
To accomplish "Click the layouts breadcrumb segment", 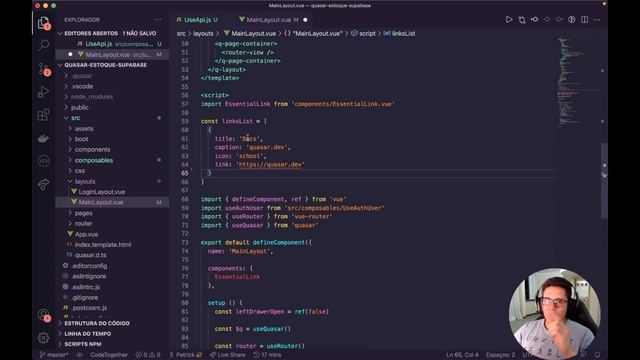I will tap(203, 33).
